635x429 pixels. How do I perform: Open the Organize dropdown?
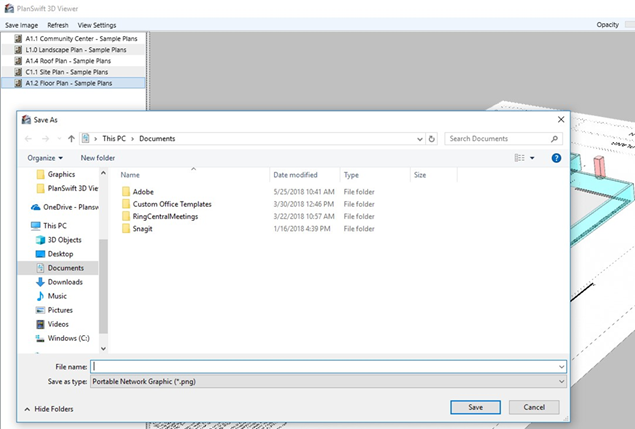45,158
